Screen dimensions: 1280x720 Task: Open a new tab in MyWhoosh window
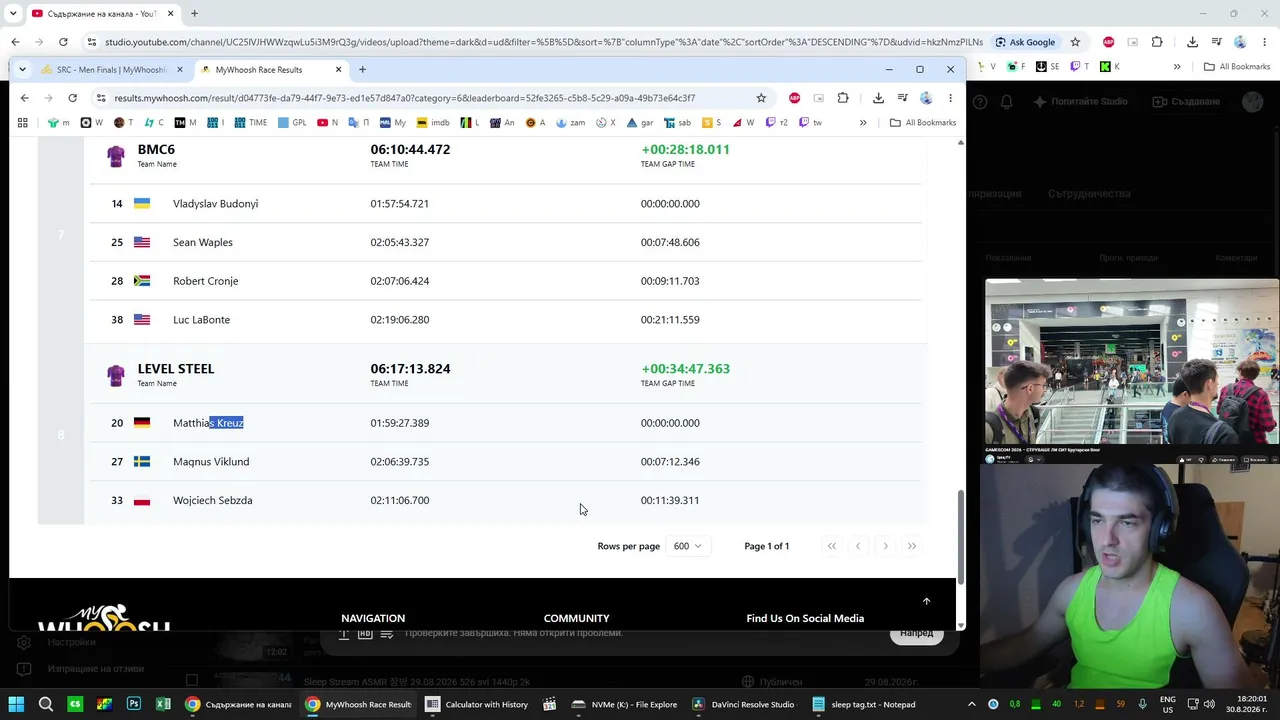pyautogui.click(x=362, y=70)
